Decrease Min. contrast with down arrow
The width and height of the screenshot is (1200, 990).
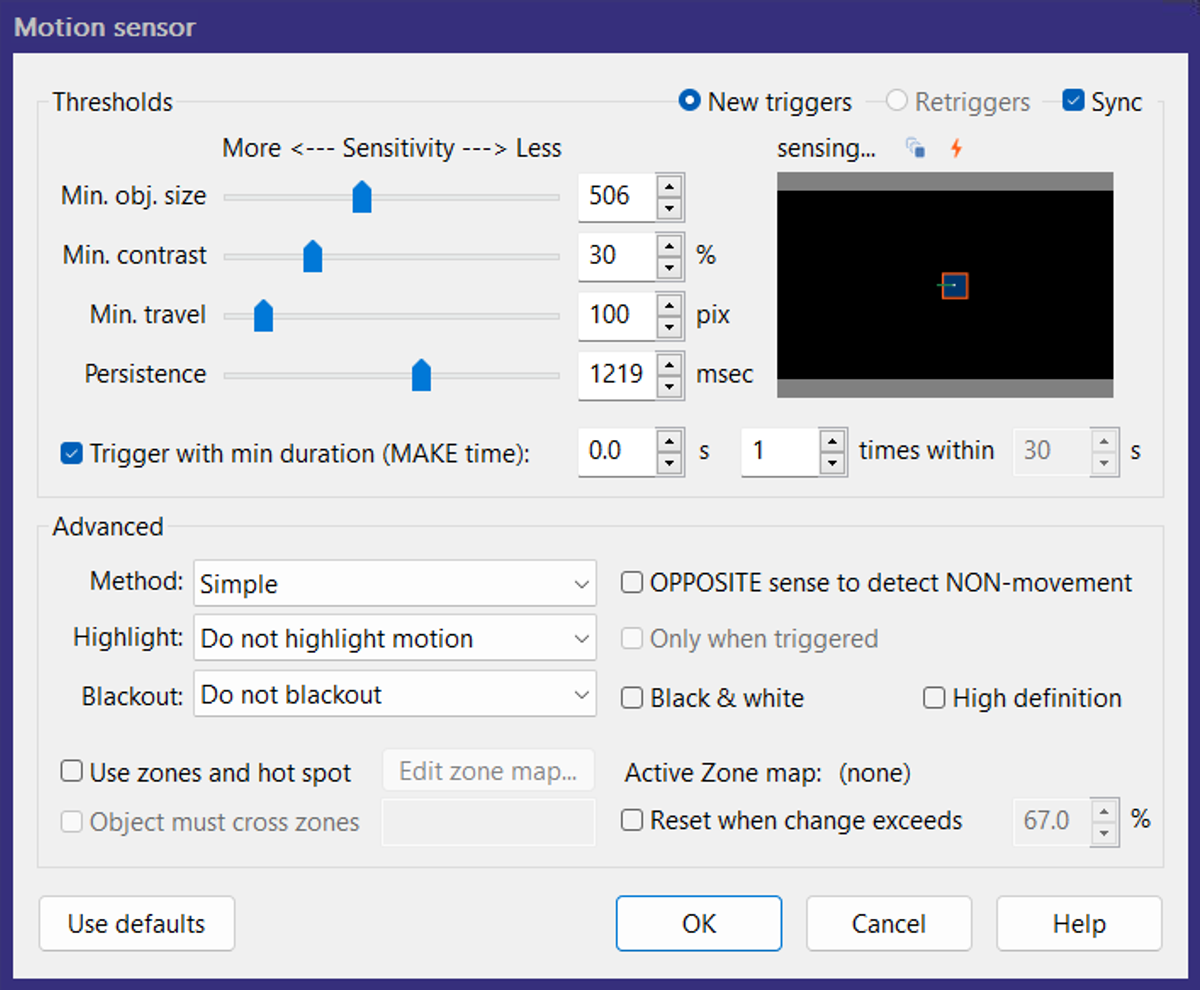(x=670, y=268)
